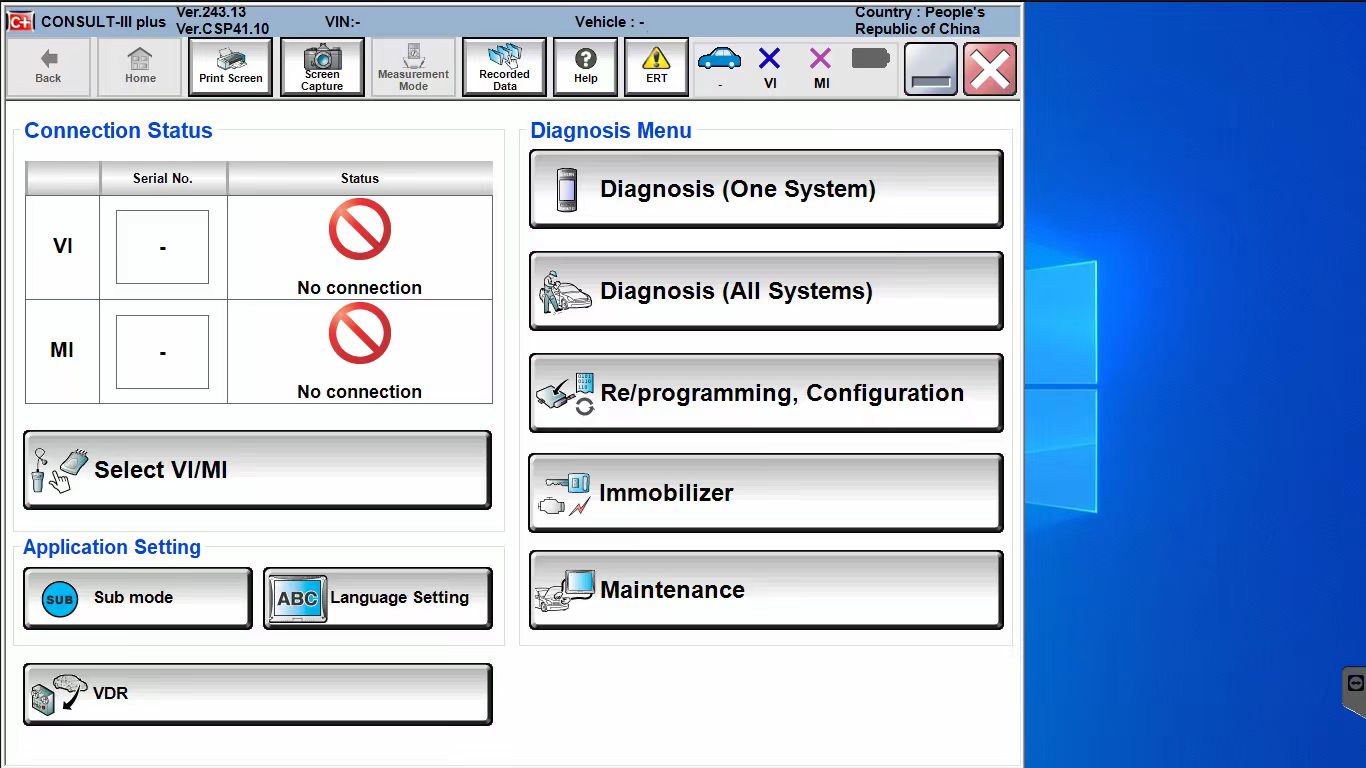Viewport: 1366px width, 768px height.
Task: Click the side tab on desktop right edge
Action: point(1354,690)
